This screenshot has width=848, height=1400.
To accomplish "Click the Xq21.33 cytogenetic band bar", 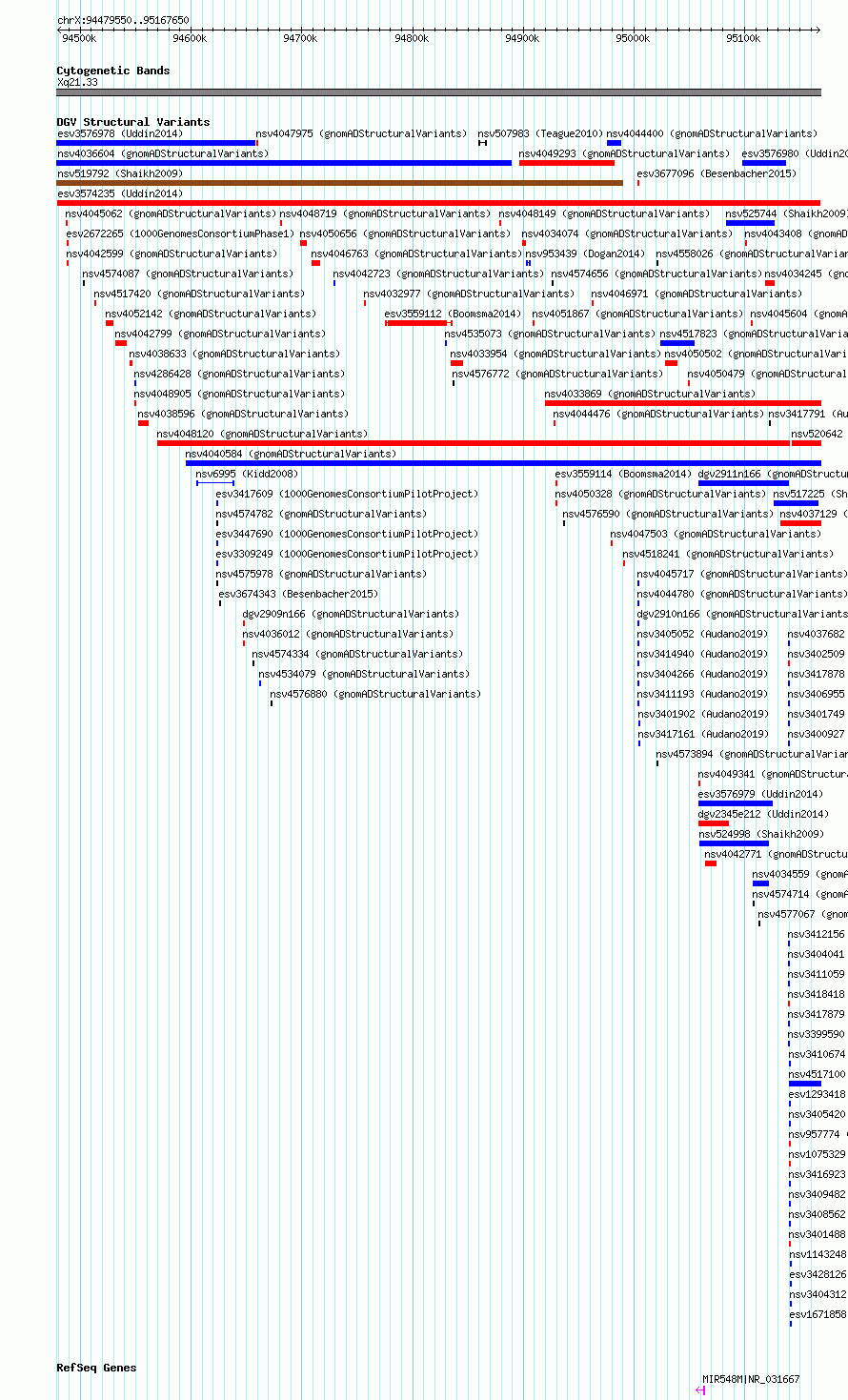I will tap(438, 92).
